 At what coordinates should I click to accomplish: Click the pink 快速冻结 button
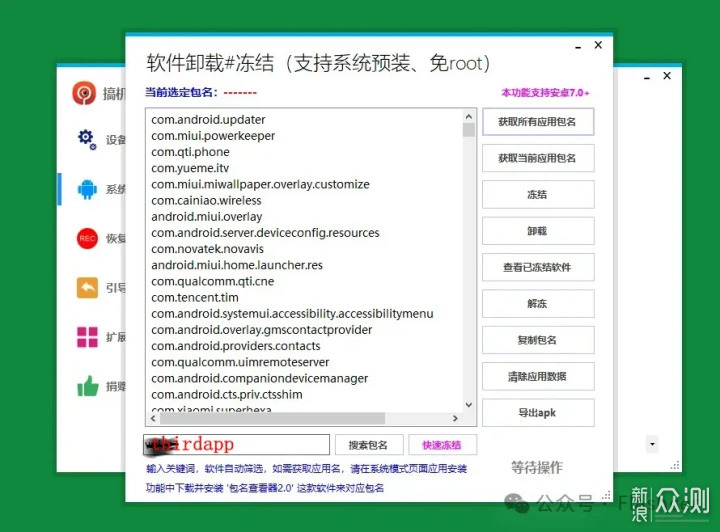(x=442, y=445)
